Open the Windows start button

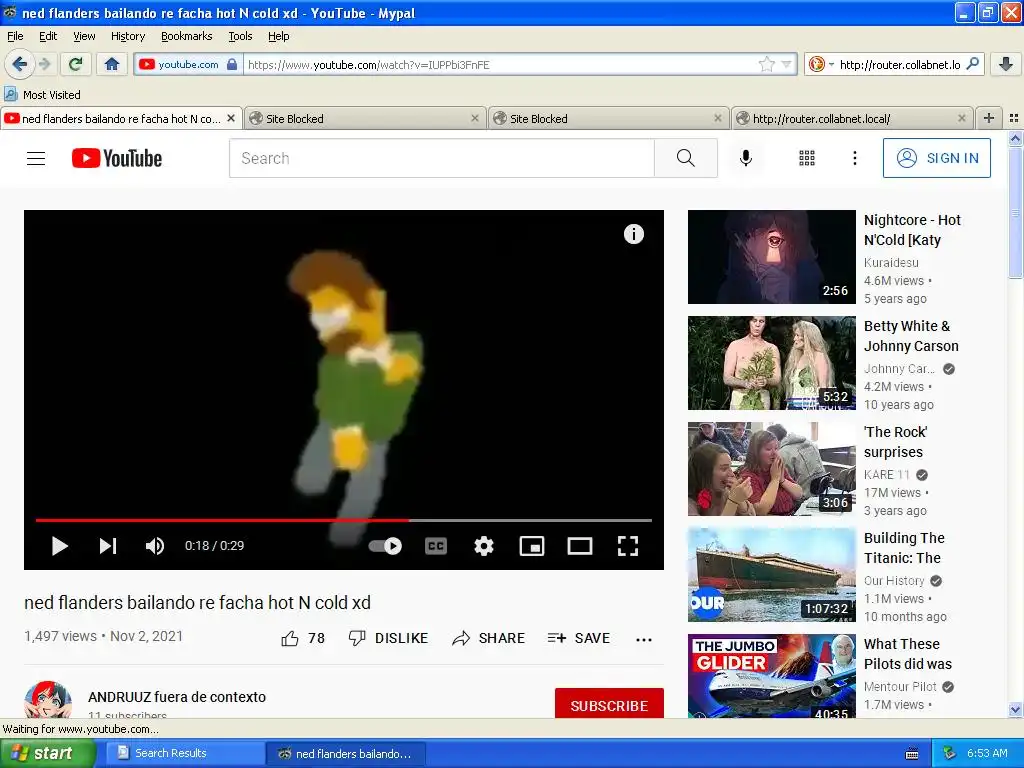pos(48,753)
